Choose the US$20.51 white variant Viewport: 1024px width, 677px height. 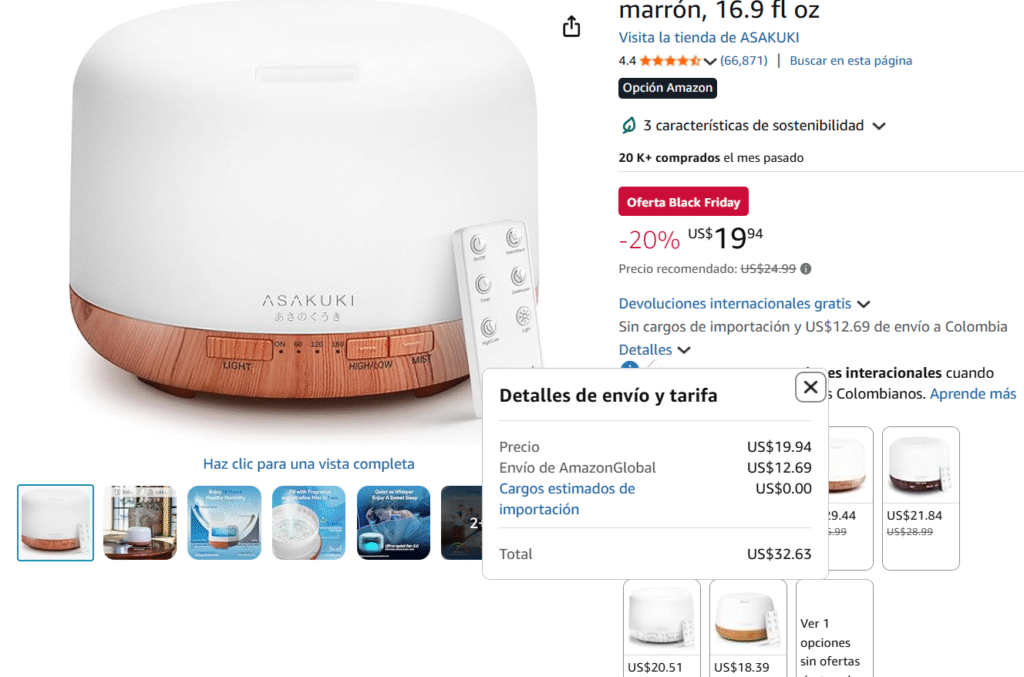click(662, 628)
